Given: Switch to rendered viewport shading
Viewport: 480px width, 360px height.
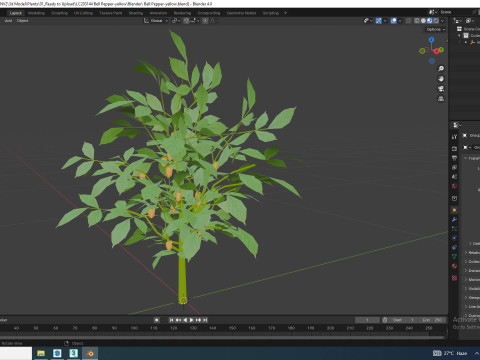Looking at the screenshot, I should [x=436, y=21].
